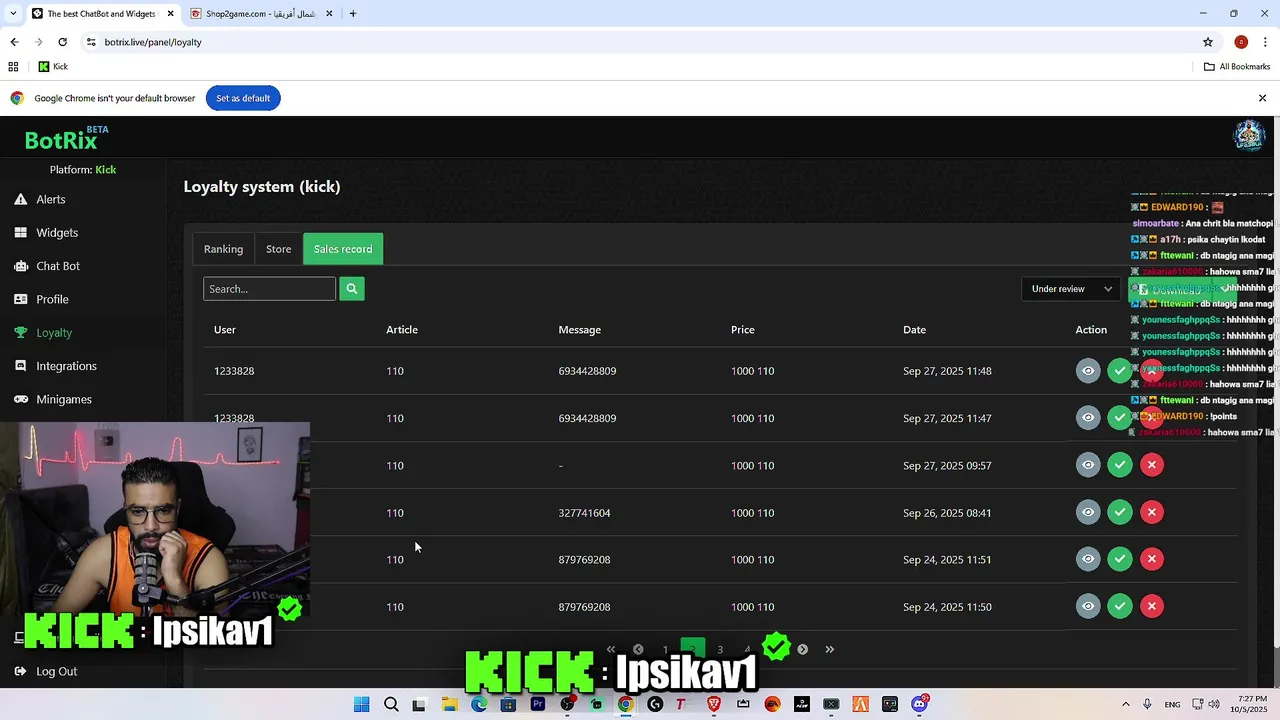Select the BotRix ChatBot browser tab
Image resolution: width=1280 pixels, height=720 pixels.
(100, 14)
